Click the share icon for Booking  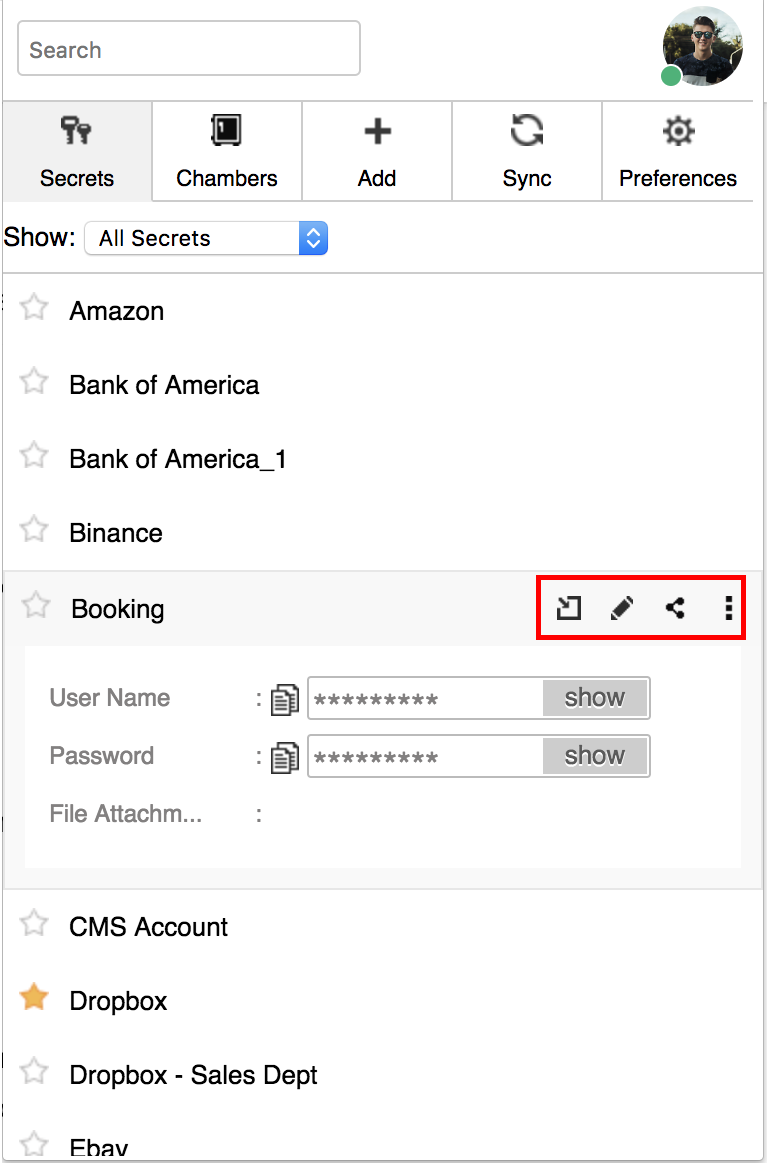(675, 607)
